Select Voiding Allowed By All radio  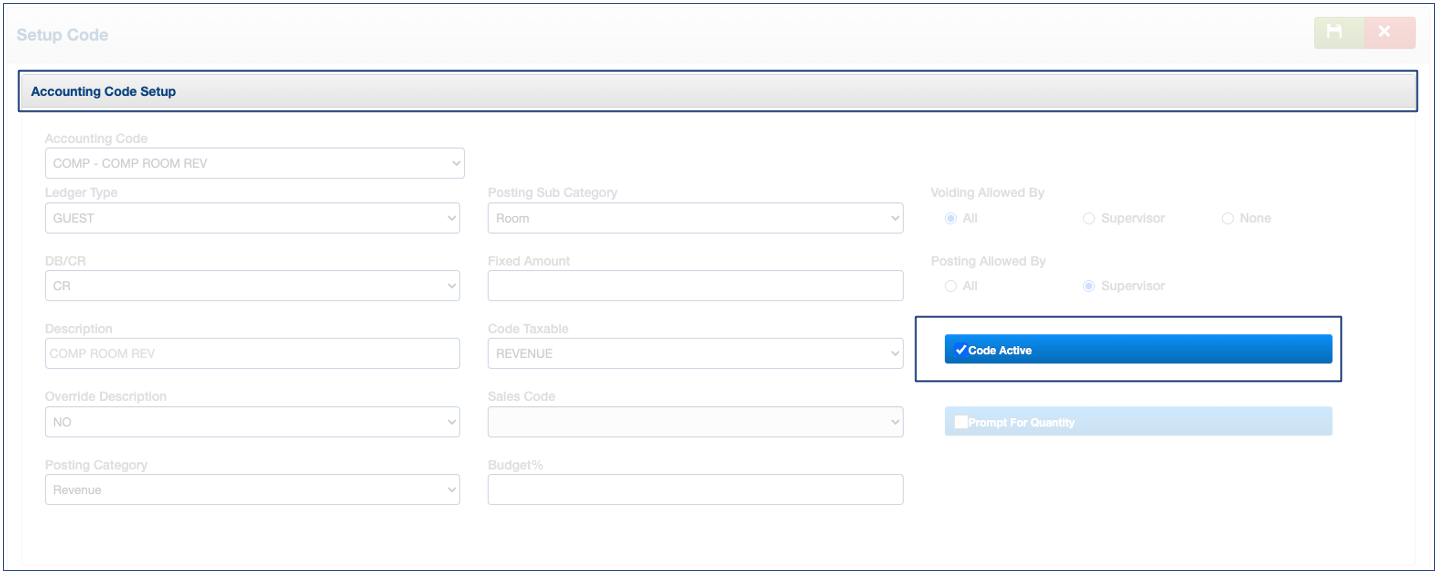(x=951, y=218)
